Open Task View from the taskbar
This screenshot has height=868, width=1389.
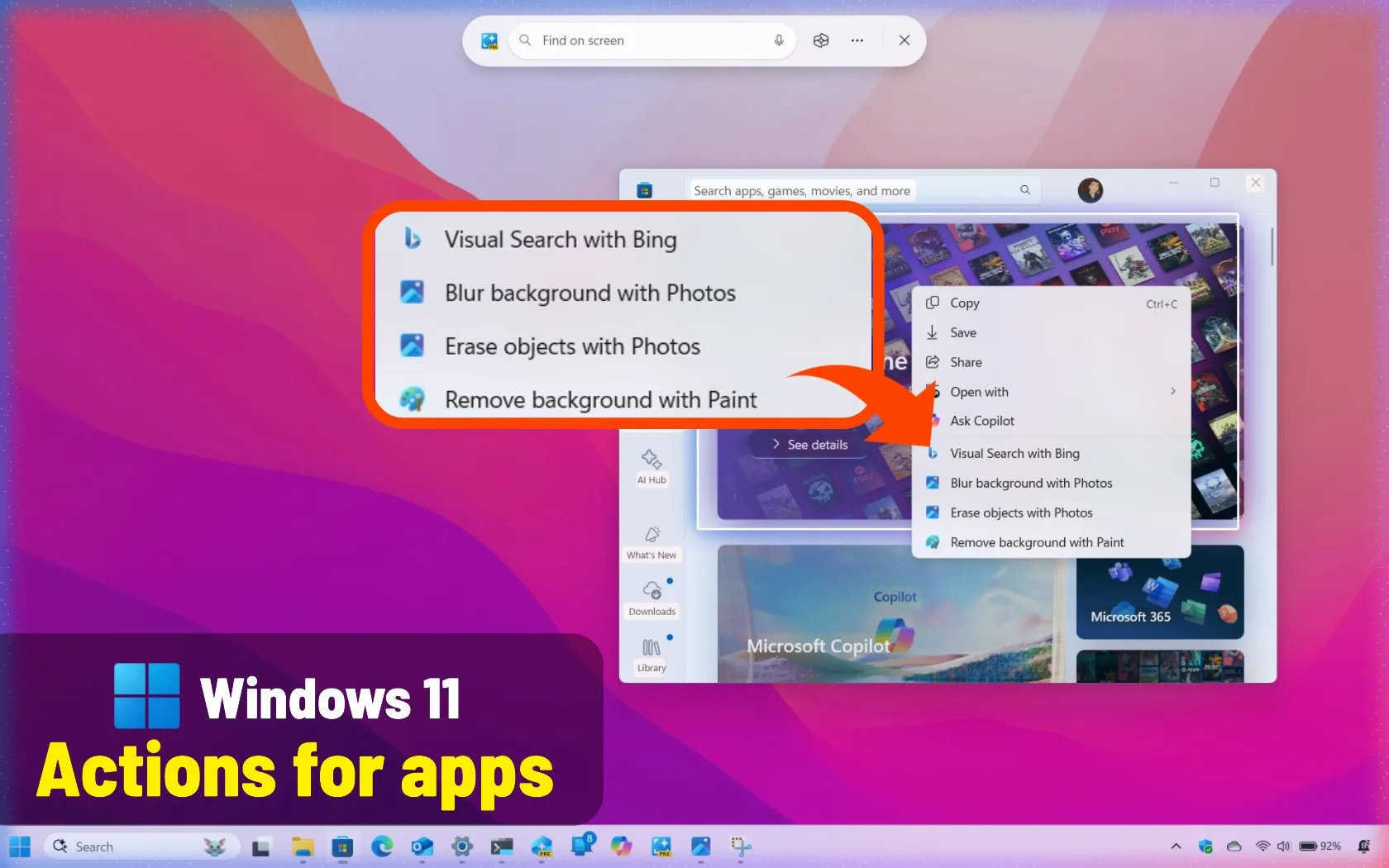261,847
